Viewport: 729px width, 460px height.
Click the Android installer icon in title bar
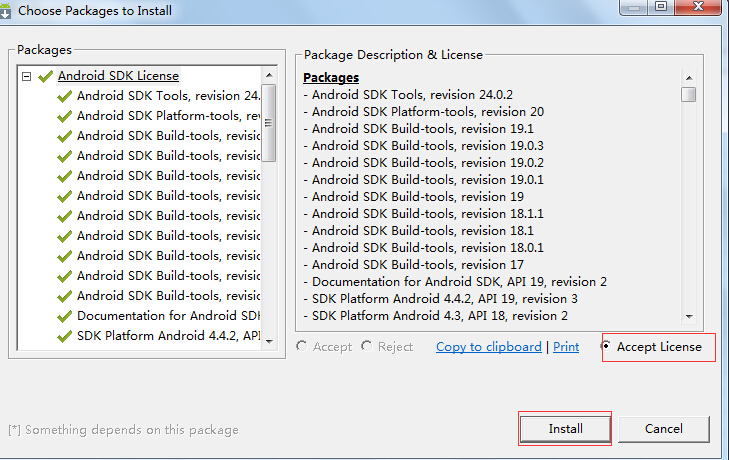coord(5,11)
